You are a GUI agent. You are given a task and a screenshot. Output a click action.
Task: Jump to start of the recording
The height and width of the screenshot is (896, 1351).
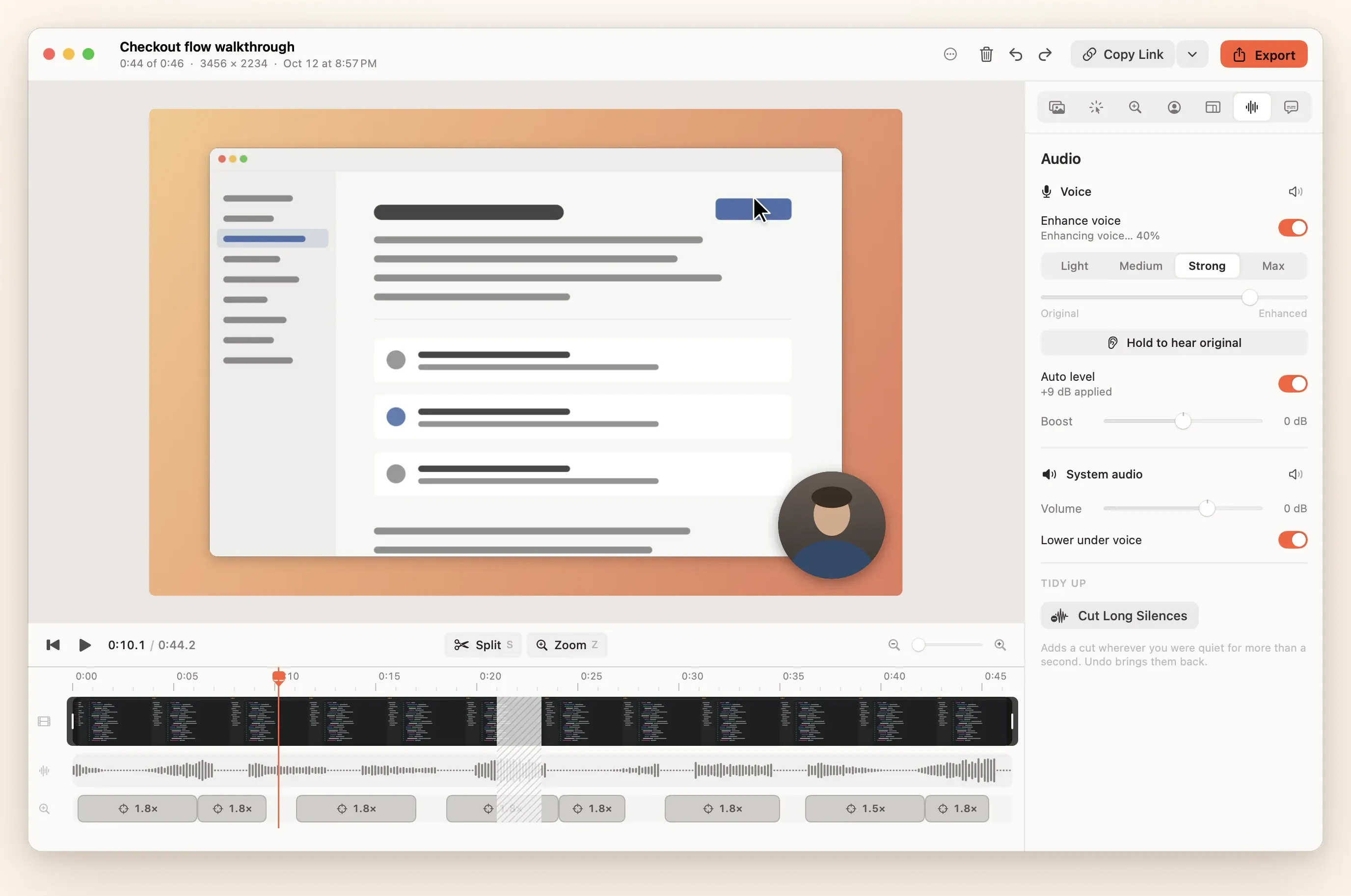click(53, 645)
